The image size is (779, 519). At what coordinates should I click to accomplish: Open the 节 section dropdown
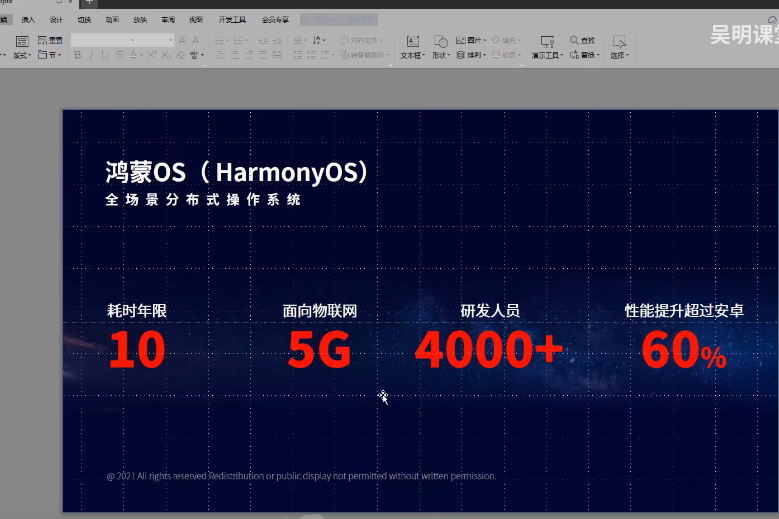pos(50,55)
